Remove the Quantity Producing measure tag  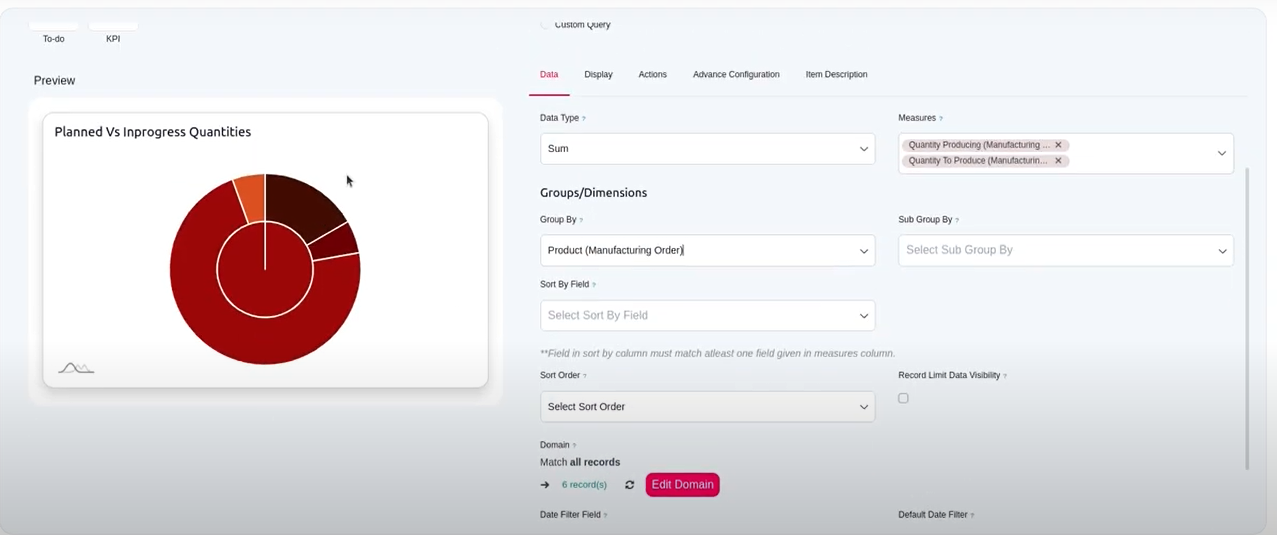[x=1058, y=145]
